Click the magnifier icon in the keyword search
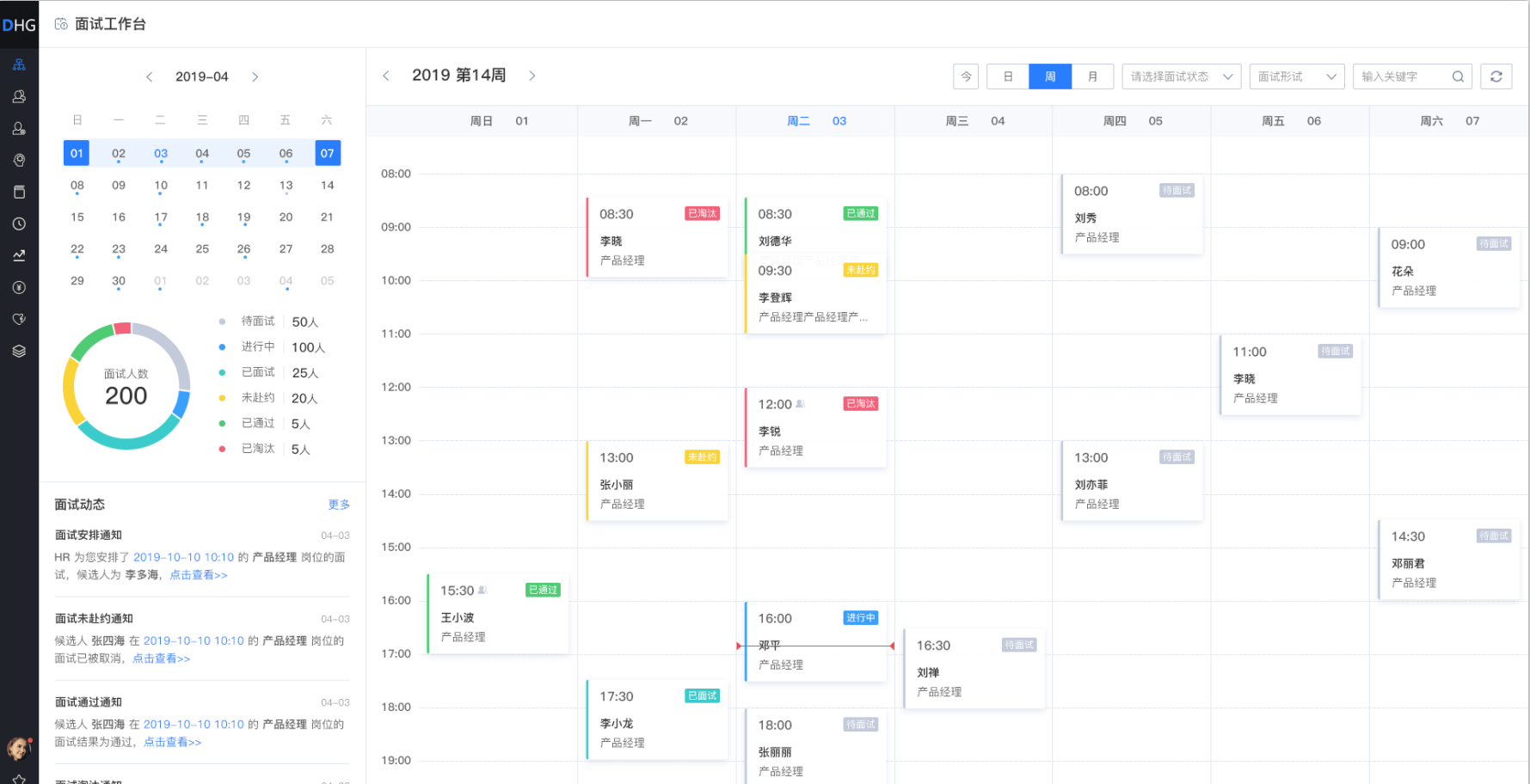Image resolution: width=1530 pixels, height=784 pixels. 1458,77
